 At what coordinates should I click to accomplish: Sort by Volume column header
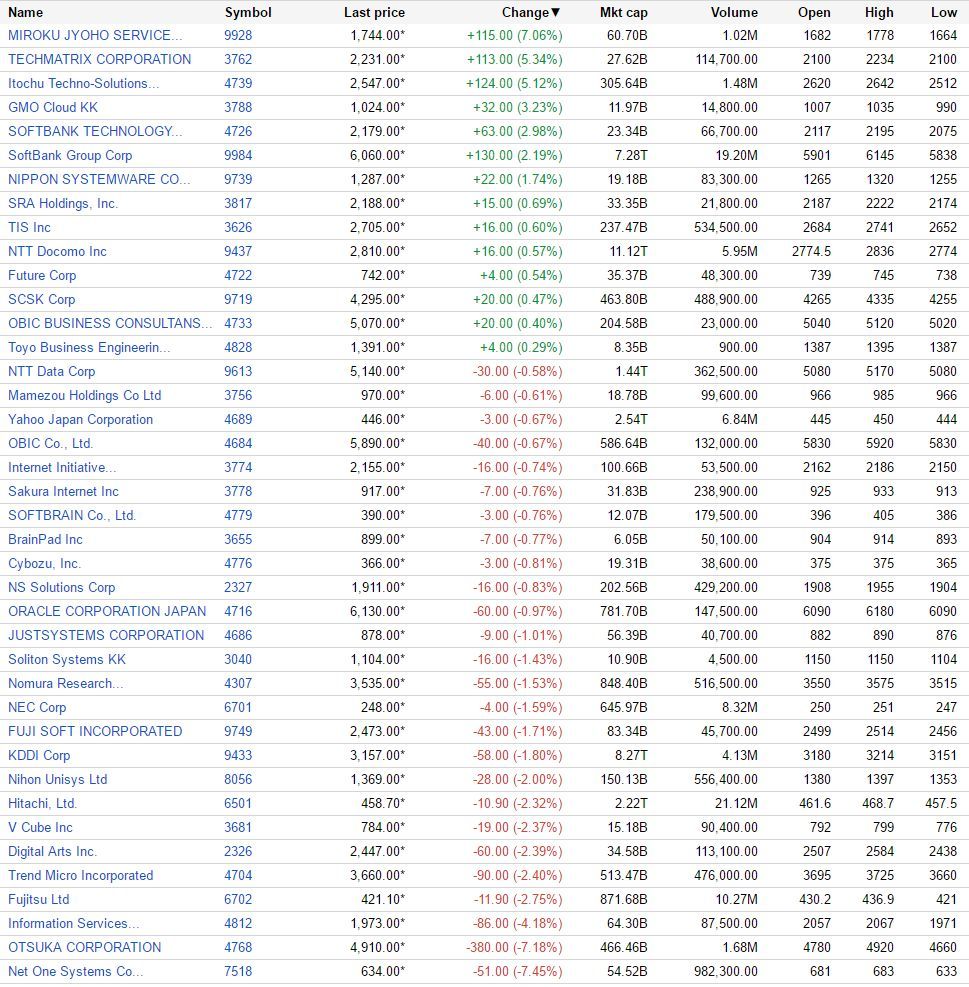tap(734, 12)
